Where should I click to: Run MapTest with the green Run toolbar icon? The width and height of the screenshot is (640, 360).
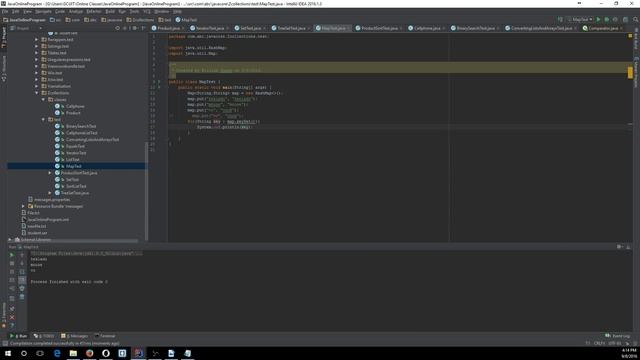point(598,20)
